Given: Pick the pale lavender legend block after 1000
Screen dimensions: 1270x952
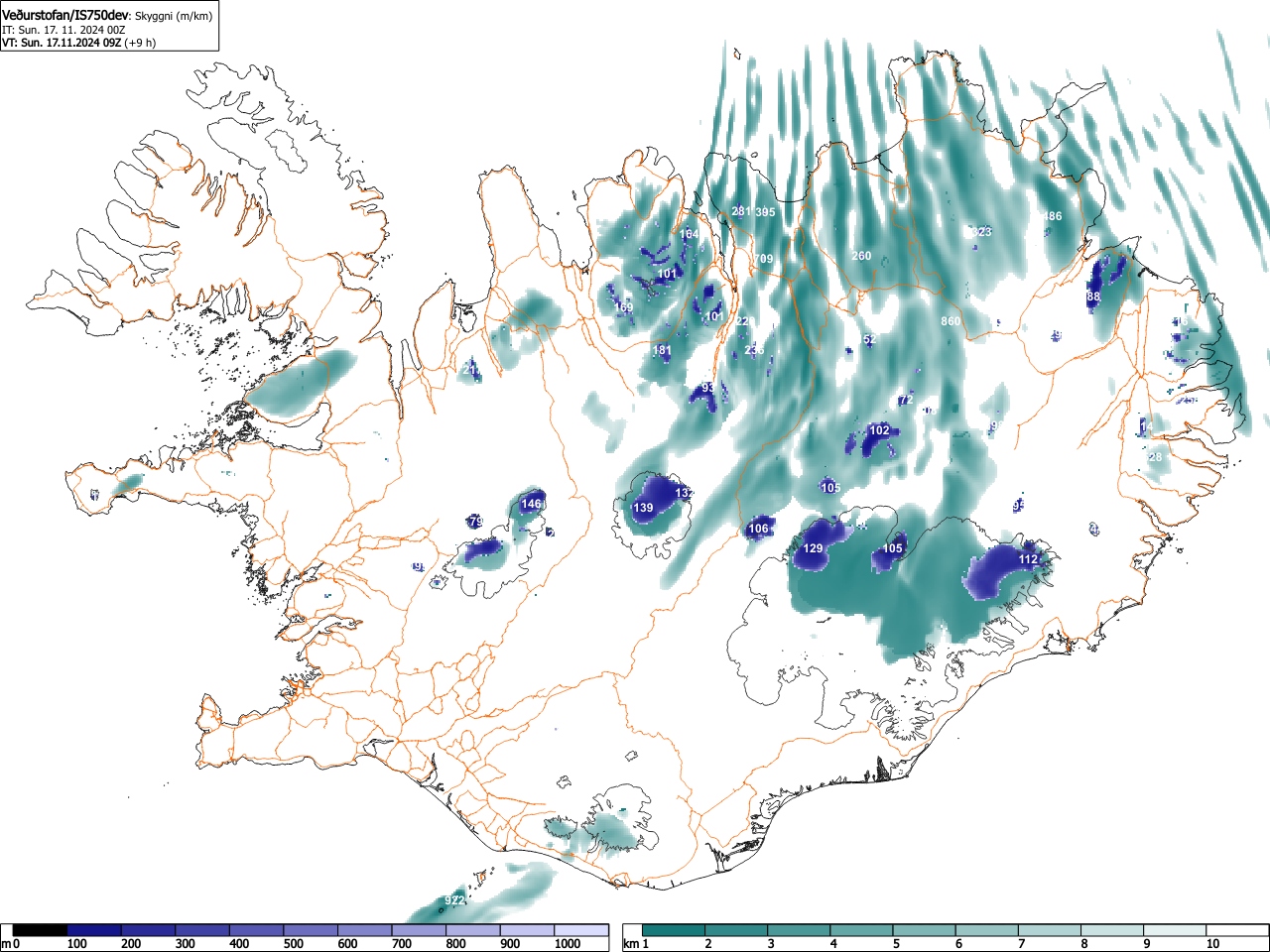Looking at the screenshot, I should [581, 930].
